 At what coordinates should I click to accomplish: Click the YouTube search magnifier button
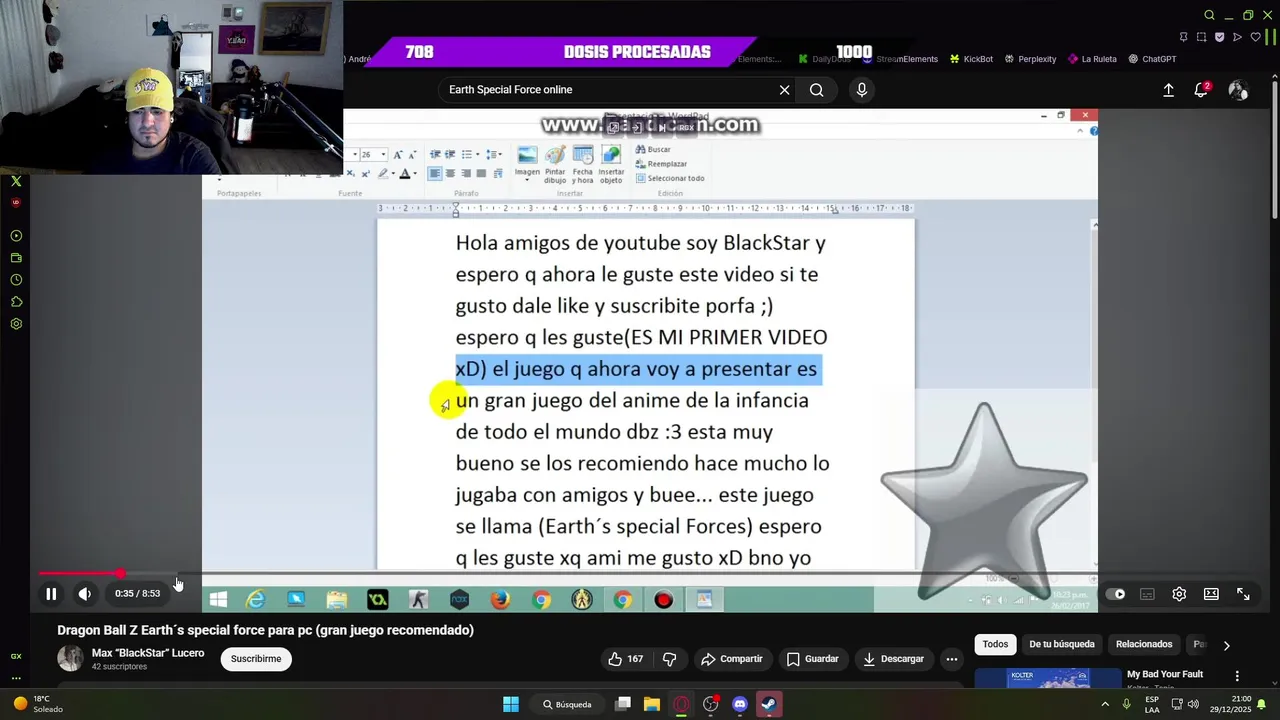816,90
